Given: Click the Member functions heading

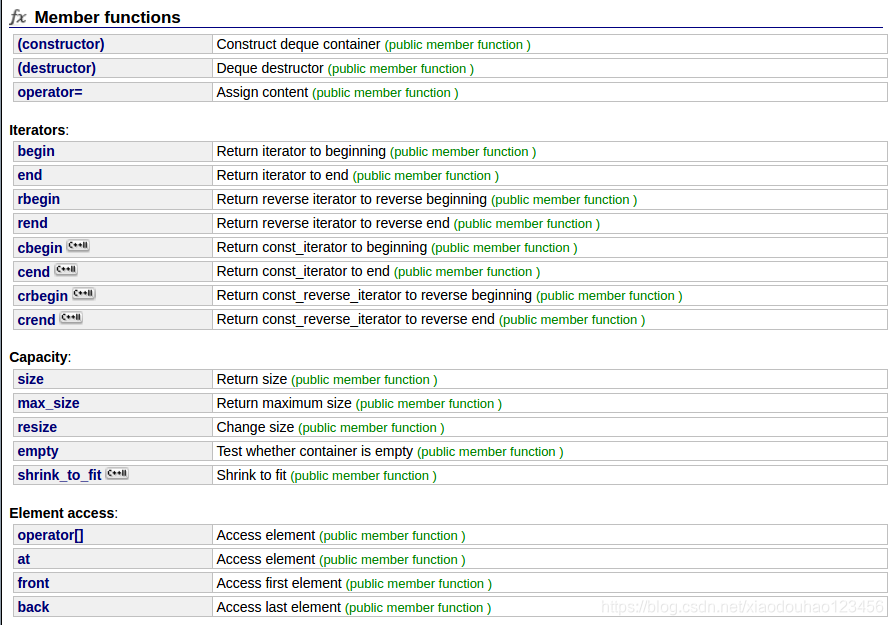Looking at the screenshot, I should 108,18.
